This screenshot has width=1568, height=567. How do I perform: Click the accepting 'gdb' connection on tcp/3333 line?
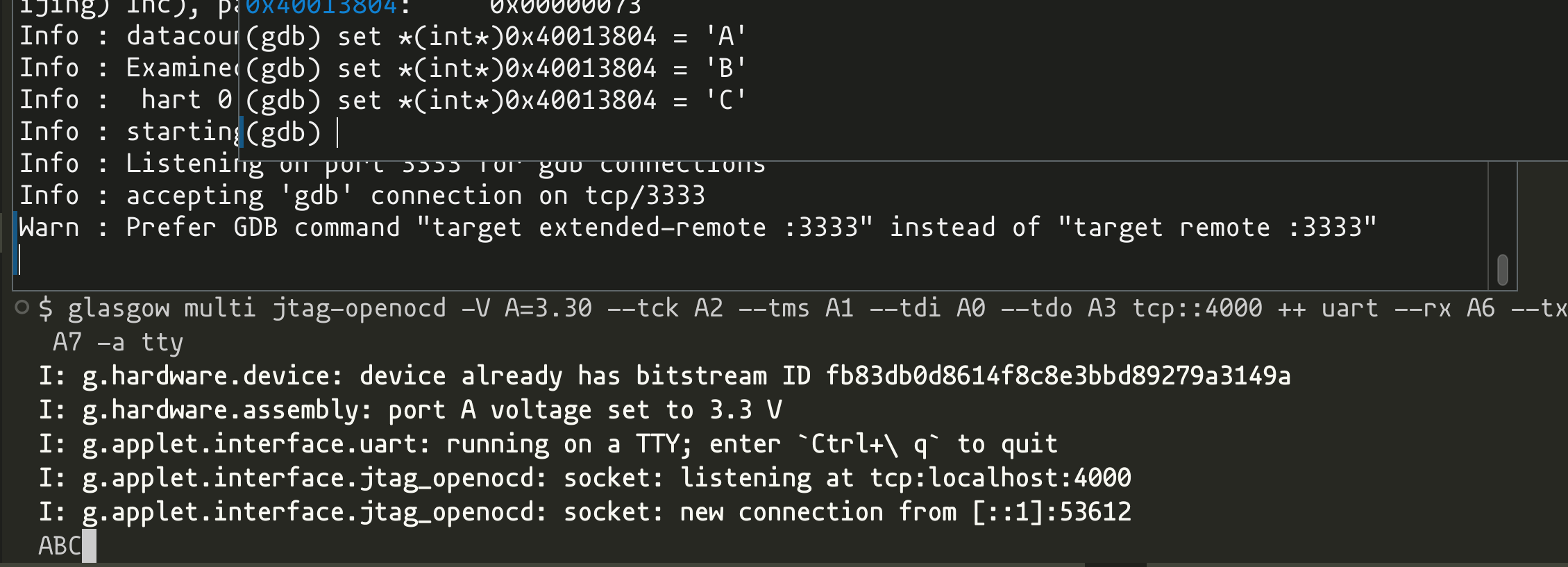click(x=362, y=196)
